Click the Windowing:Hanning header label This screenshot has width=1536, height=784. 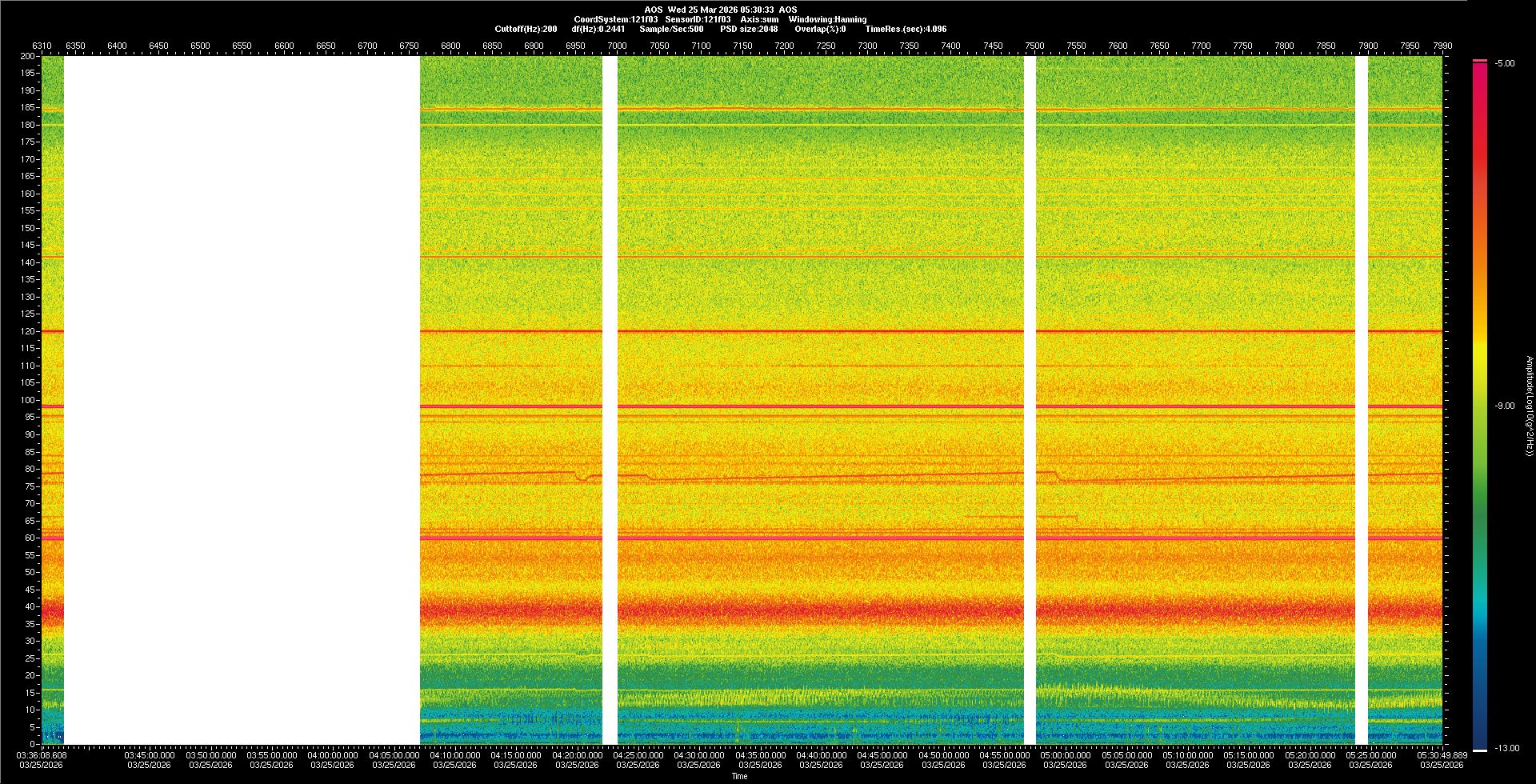coord(827,19)
